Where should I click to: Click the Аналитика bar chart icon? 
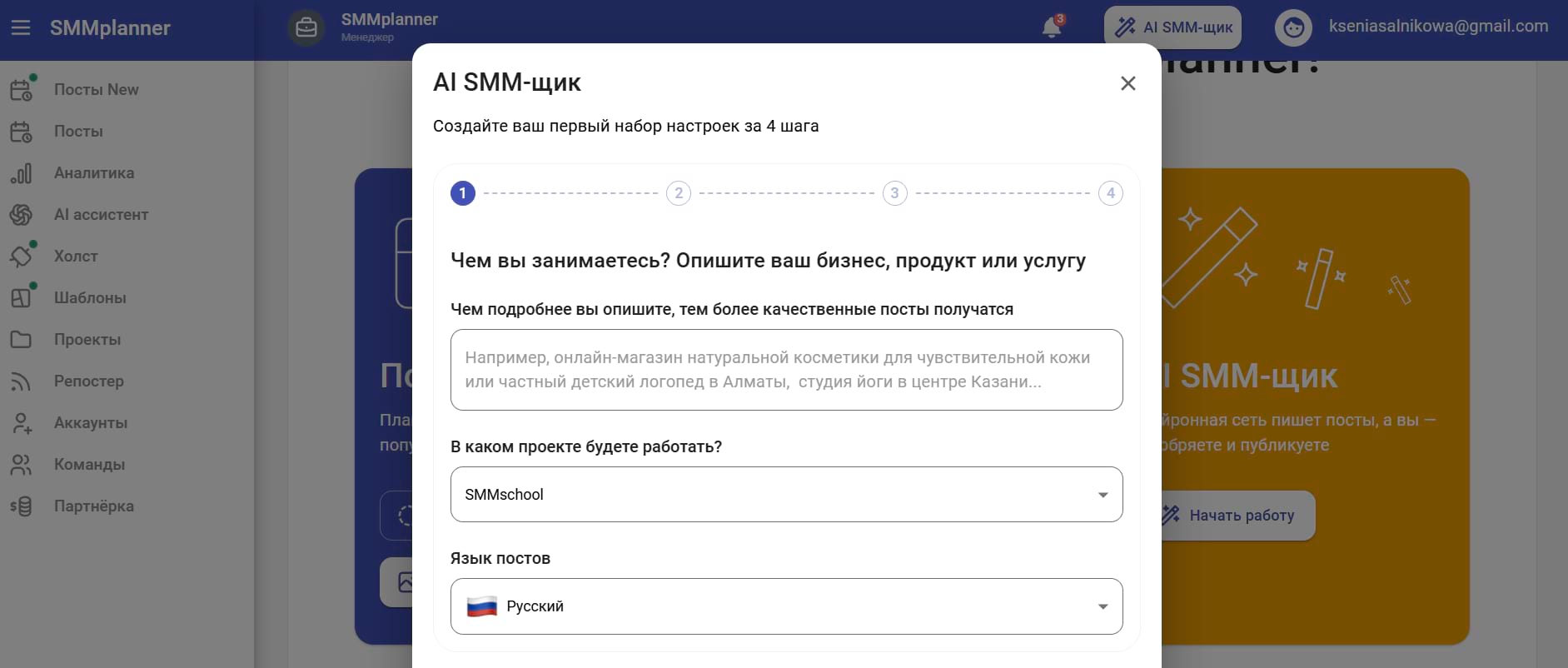22,173
